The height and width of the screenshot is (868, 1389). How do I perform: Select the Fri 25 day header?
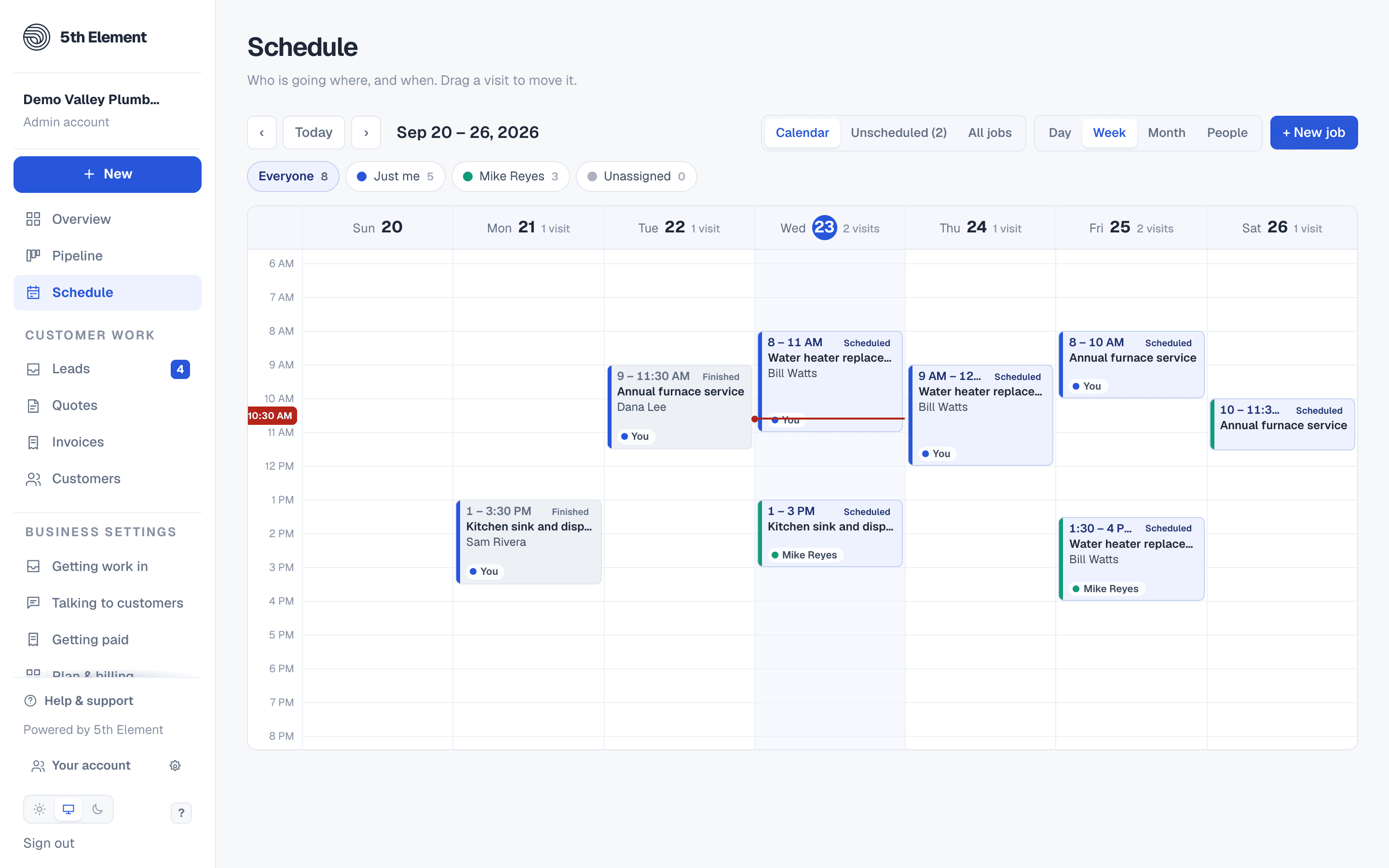tap(1131, 228)
